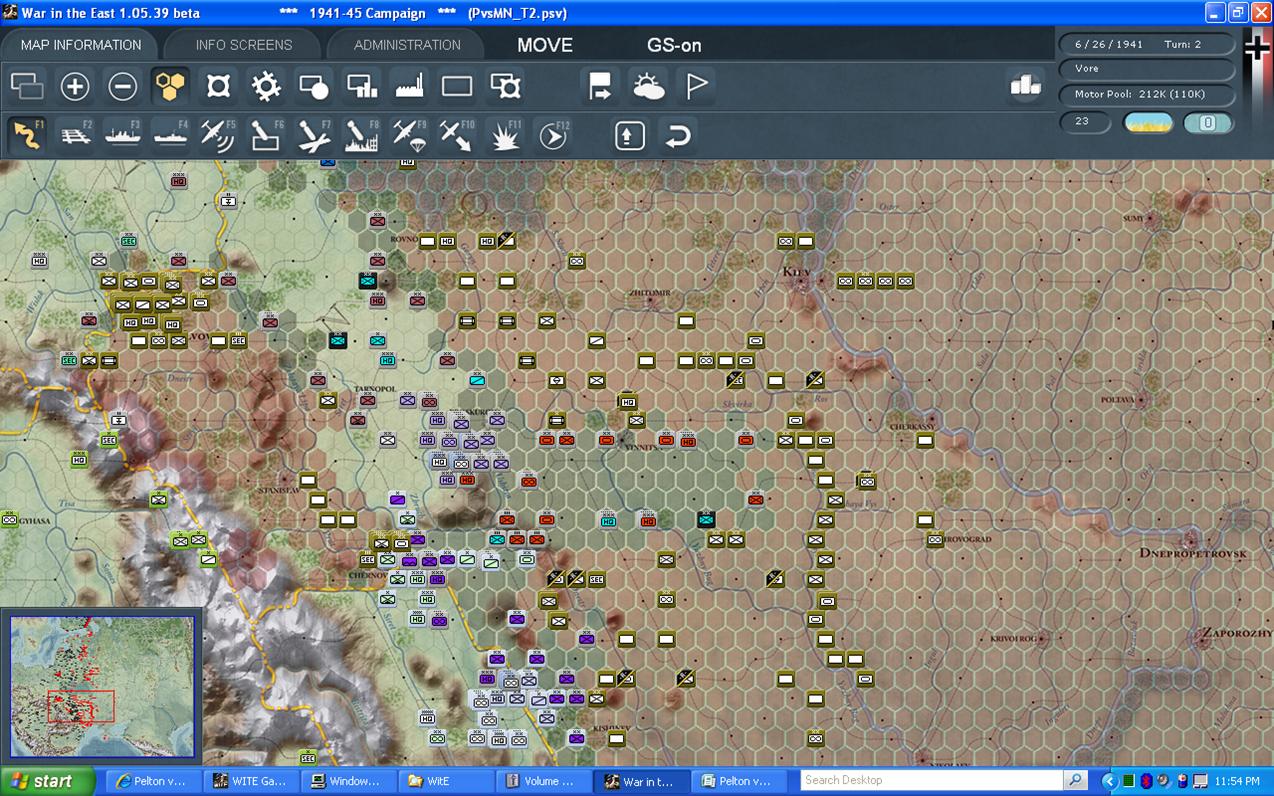Select the F6 bomb unit mode

266,135
